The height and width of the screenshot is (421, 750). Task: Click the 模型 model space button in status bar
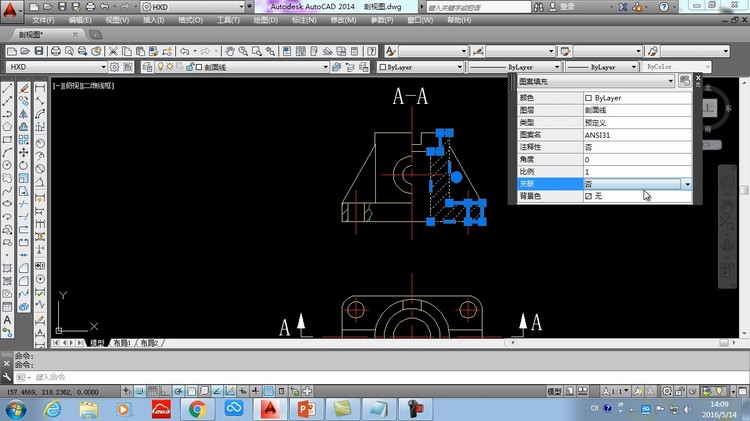click(x=554, y=391)
